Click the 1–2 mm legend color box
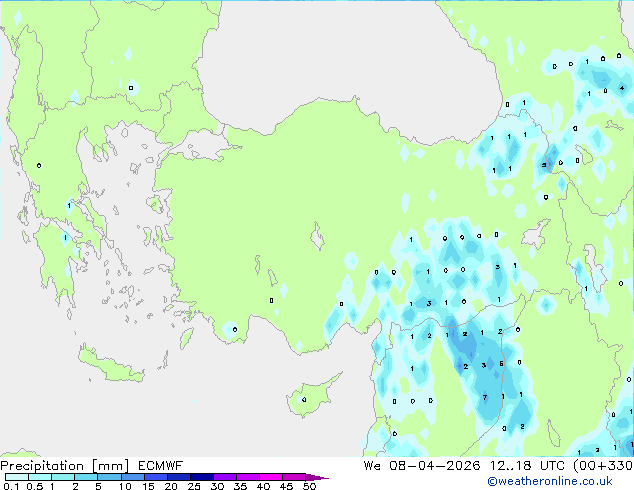The height and width of the screenshot is (490, 634). tap(63, 477)
